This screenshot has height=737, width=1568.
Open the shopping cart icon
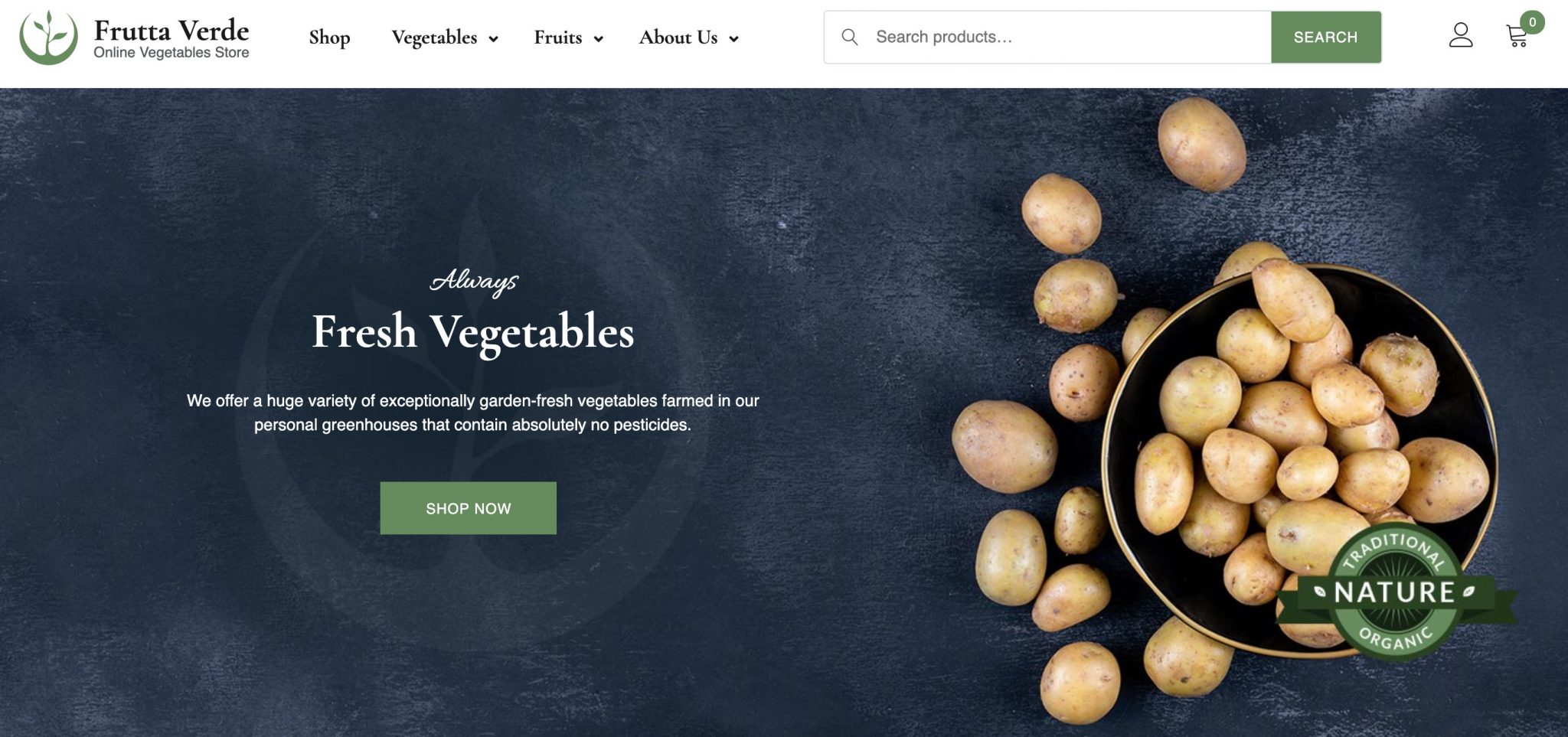(x=1517, y=36)
